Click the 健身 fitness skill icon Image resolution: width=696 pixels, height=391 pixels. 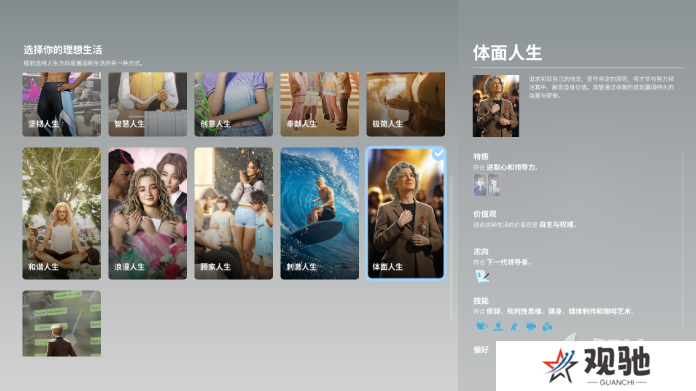(x=514, y=326)
